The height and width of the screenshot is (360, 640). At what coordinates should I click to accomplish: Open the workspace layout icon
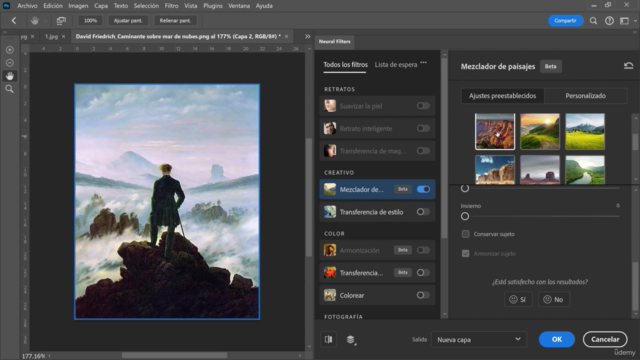tap(624, 21)
